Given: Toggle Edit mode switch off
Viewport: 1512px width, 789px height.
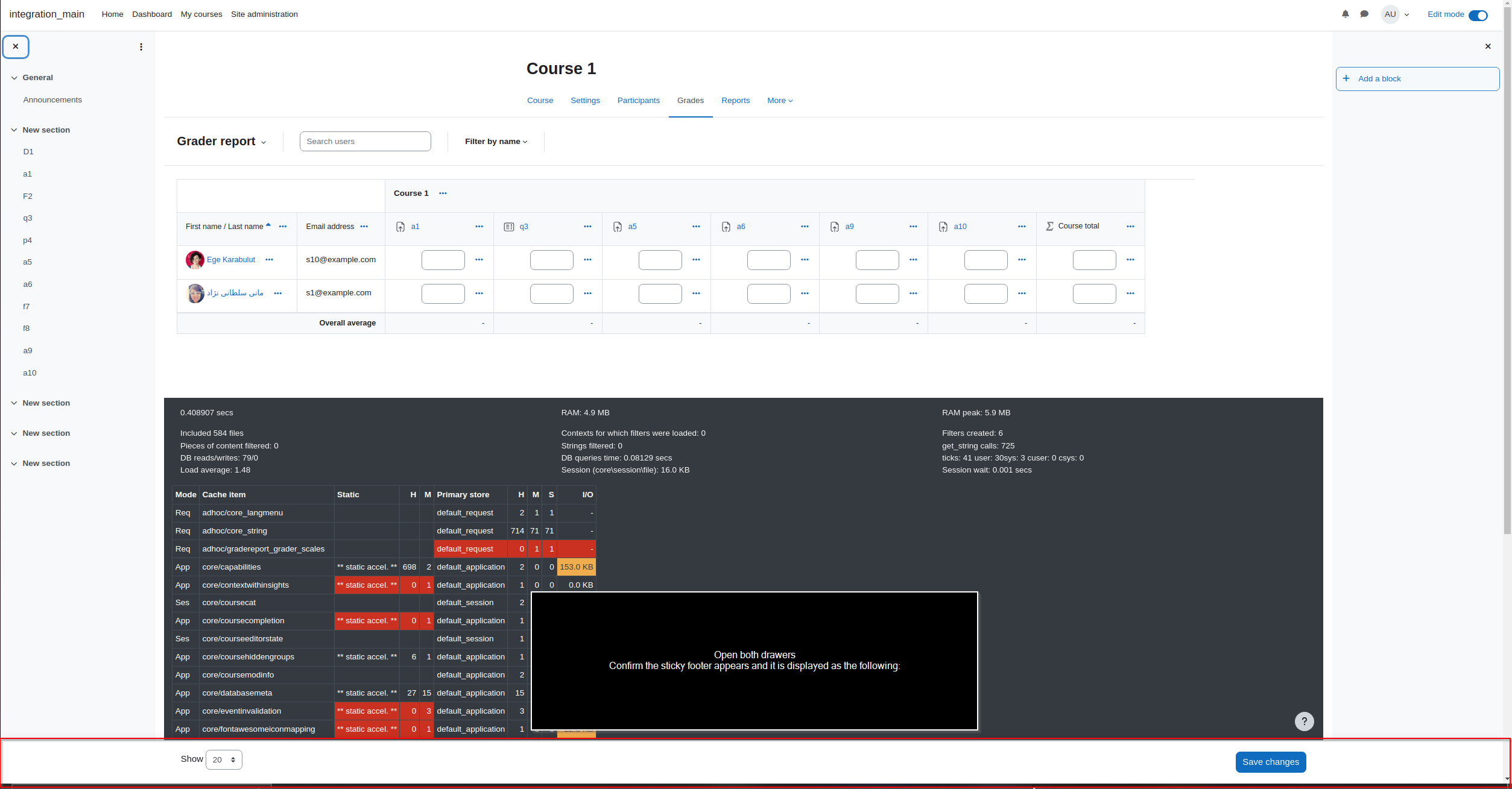Looking at the screenshot, I should [1478, 15].
